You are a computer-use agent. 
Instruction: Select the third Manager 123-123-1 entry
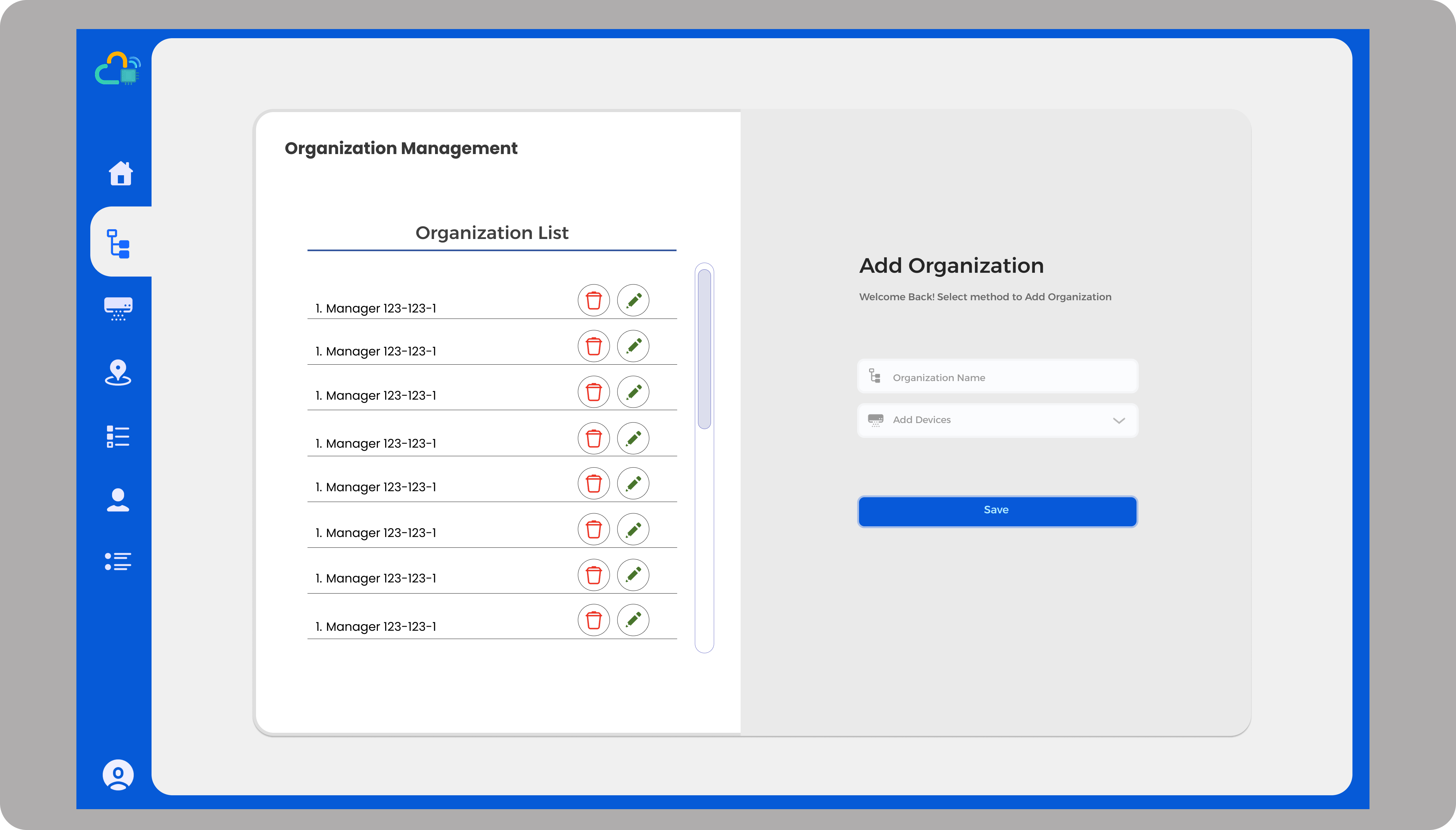(x=376, y=396)
